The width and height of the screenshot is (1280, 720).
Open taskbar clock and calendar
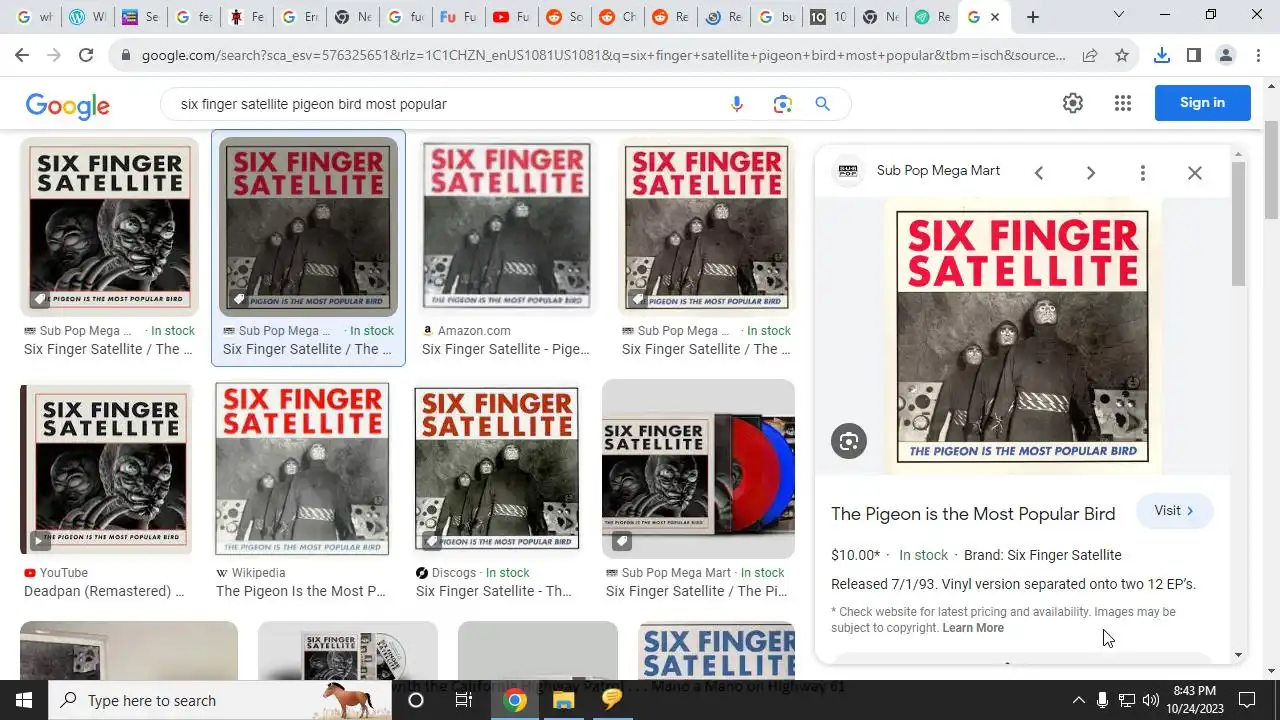pos(1194,700)
